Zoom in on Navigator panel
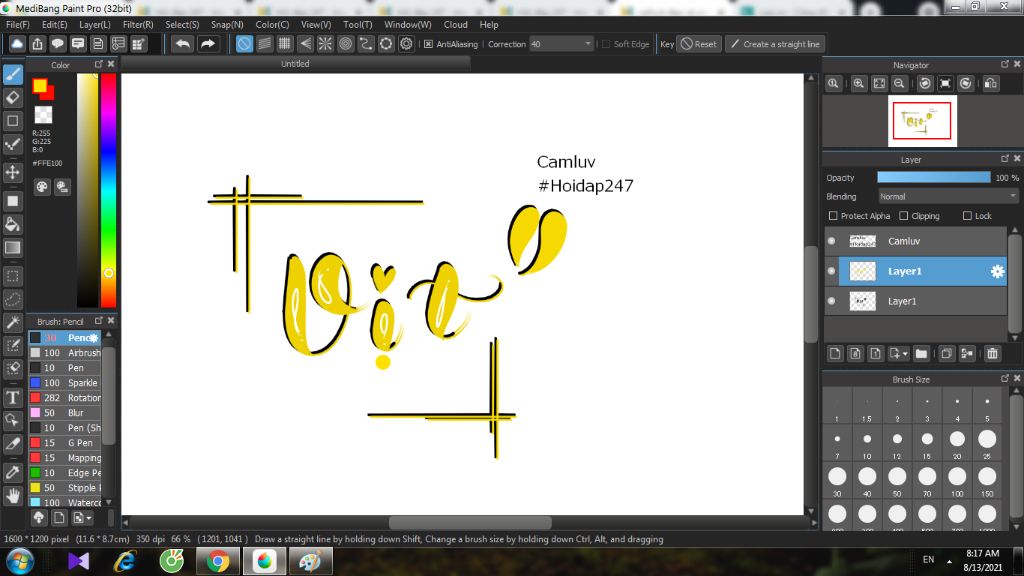The height and width of the screenshot is (576, 1024). [x=859, y=84]
